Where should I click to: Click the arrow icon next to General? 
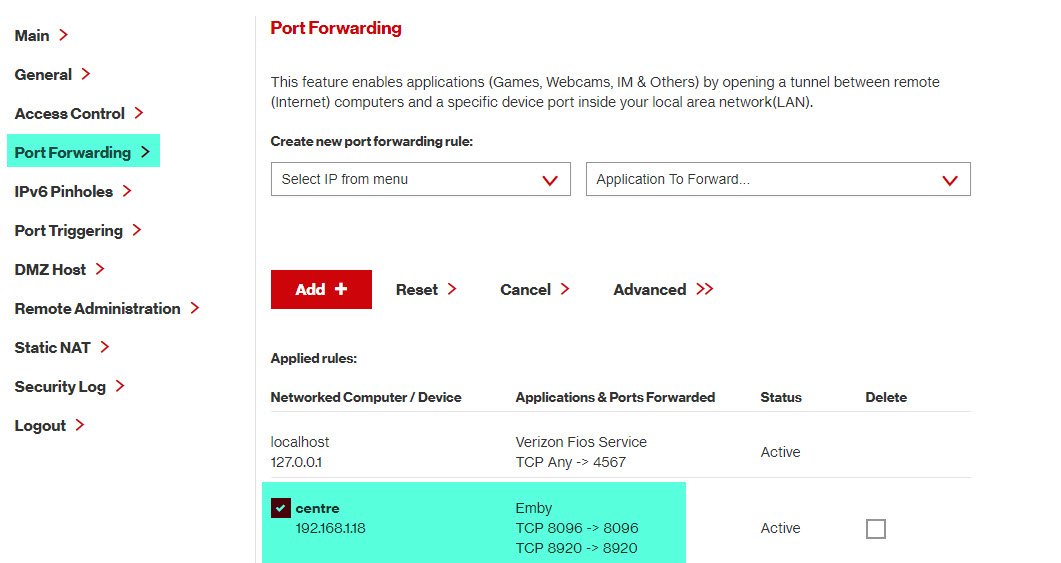pyautogui.click(x=86, y=74)
